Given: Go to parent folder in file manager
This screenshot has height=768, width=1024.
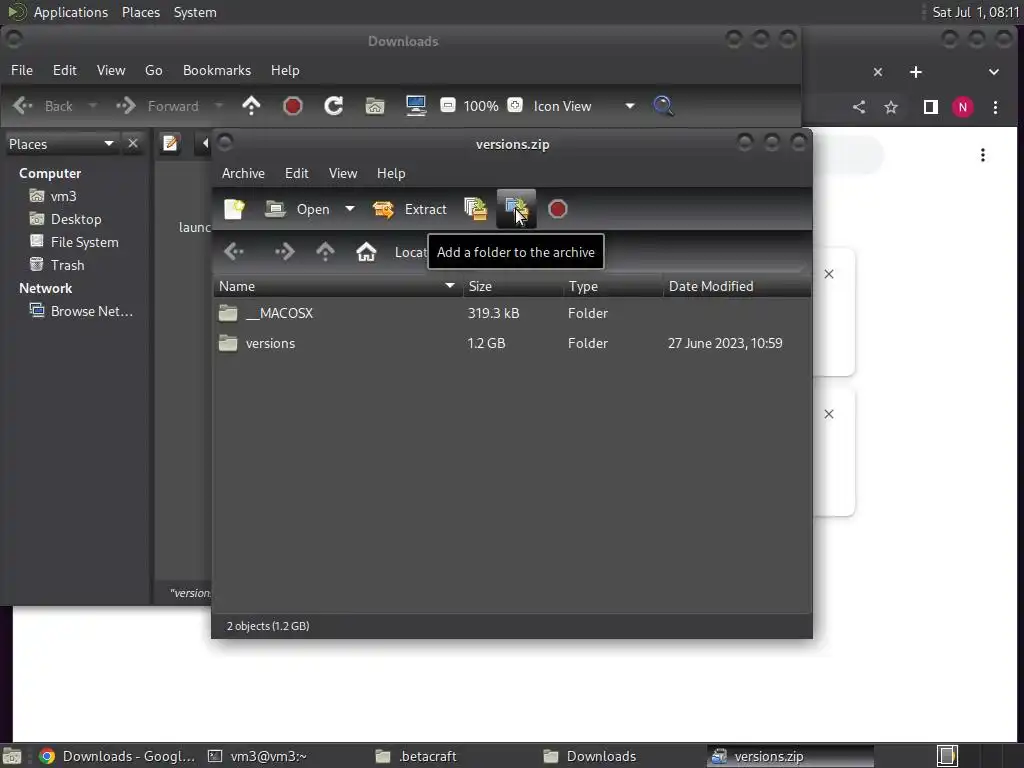Looking at the screenshot, I should tap(251, 106).
